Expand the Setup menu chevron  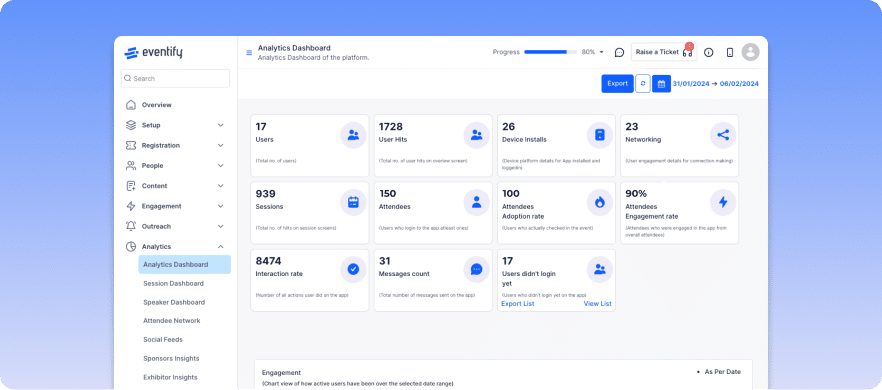(x=220, y=125)
